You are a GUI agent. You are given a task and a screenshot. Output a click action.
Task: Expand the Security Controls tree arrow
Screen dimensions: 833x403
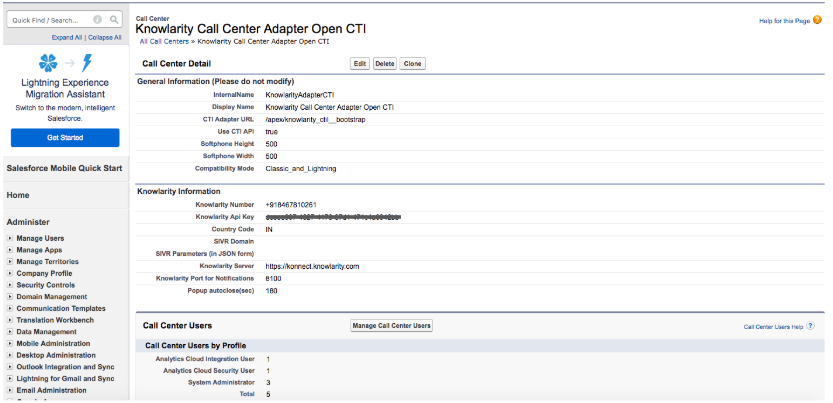10,285
